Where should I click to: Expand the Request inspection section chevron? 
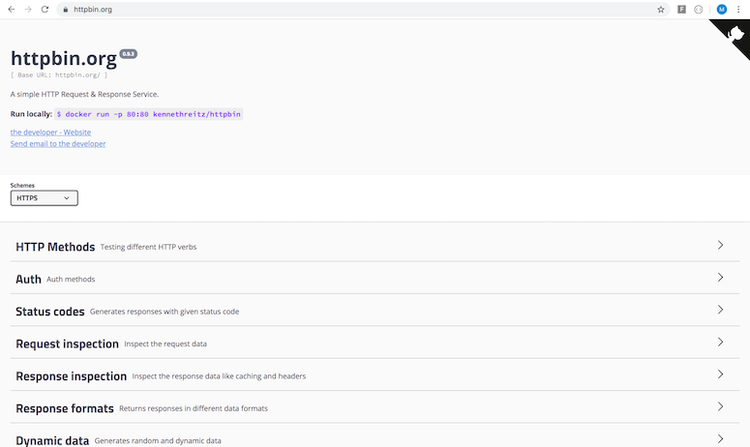click(x=720, y=342)
